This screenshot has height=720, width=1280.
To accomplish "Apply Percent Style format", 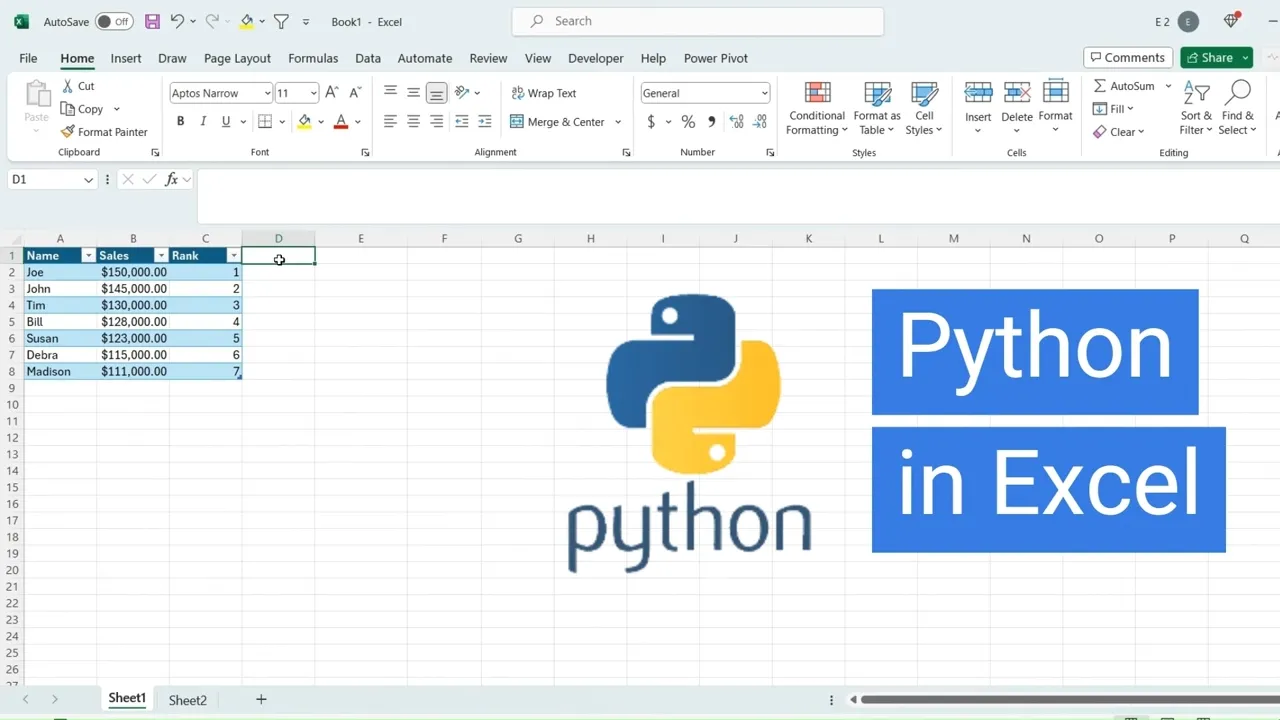I will (688, 122).
